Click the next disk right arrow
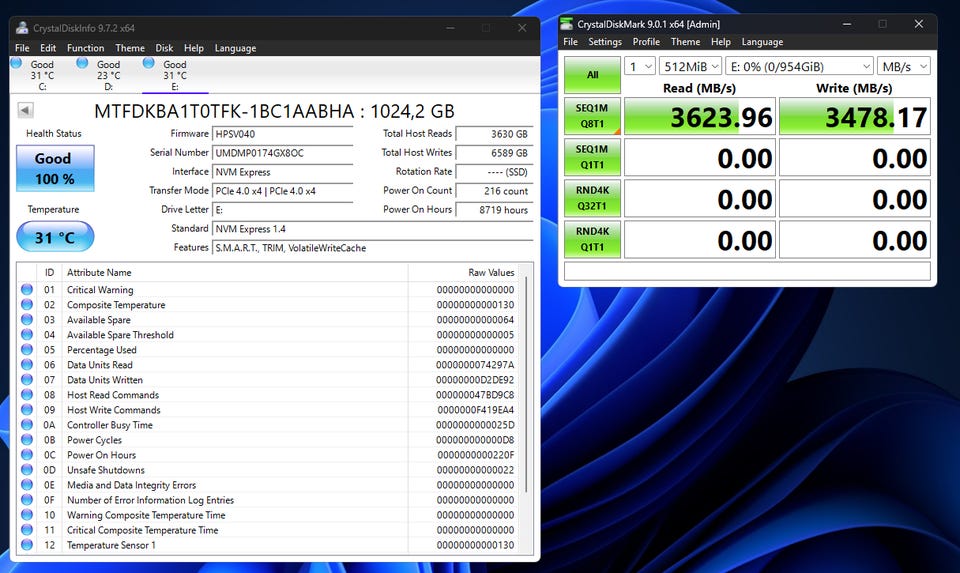 coord(525,111)
